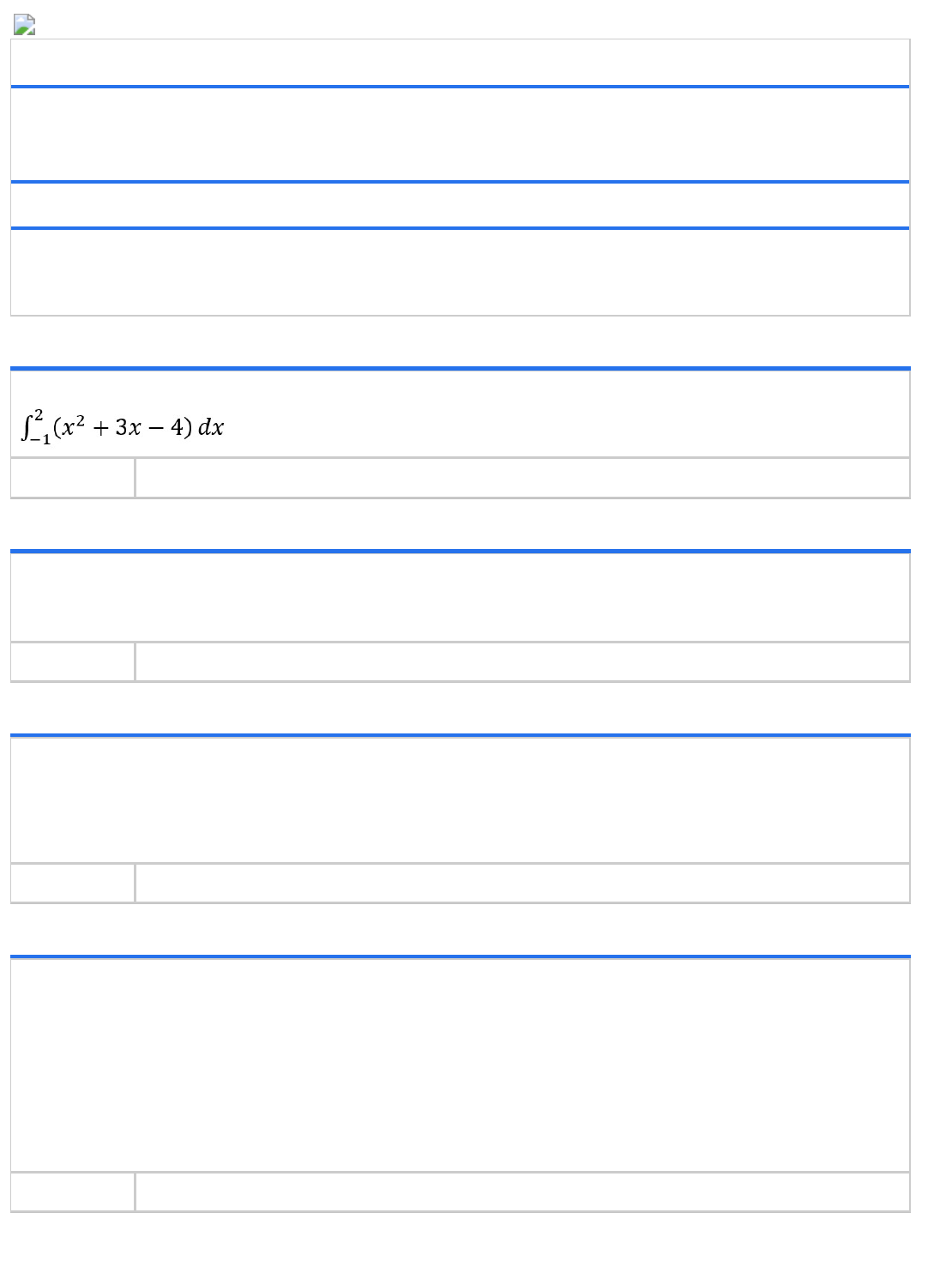
Task: Click the small cell below the integral formula
Action: coord(73,478)
